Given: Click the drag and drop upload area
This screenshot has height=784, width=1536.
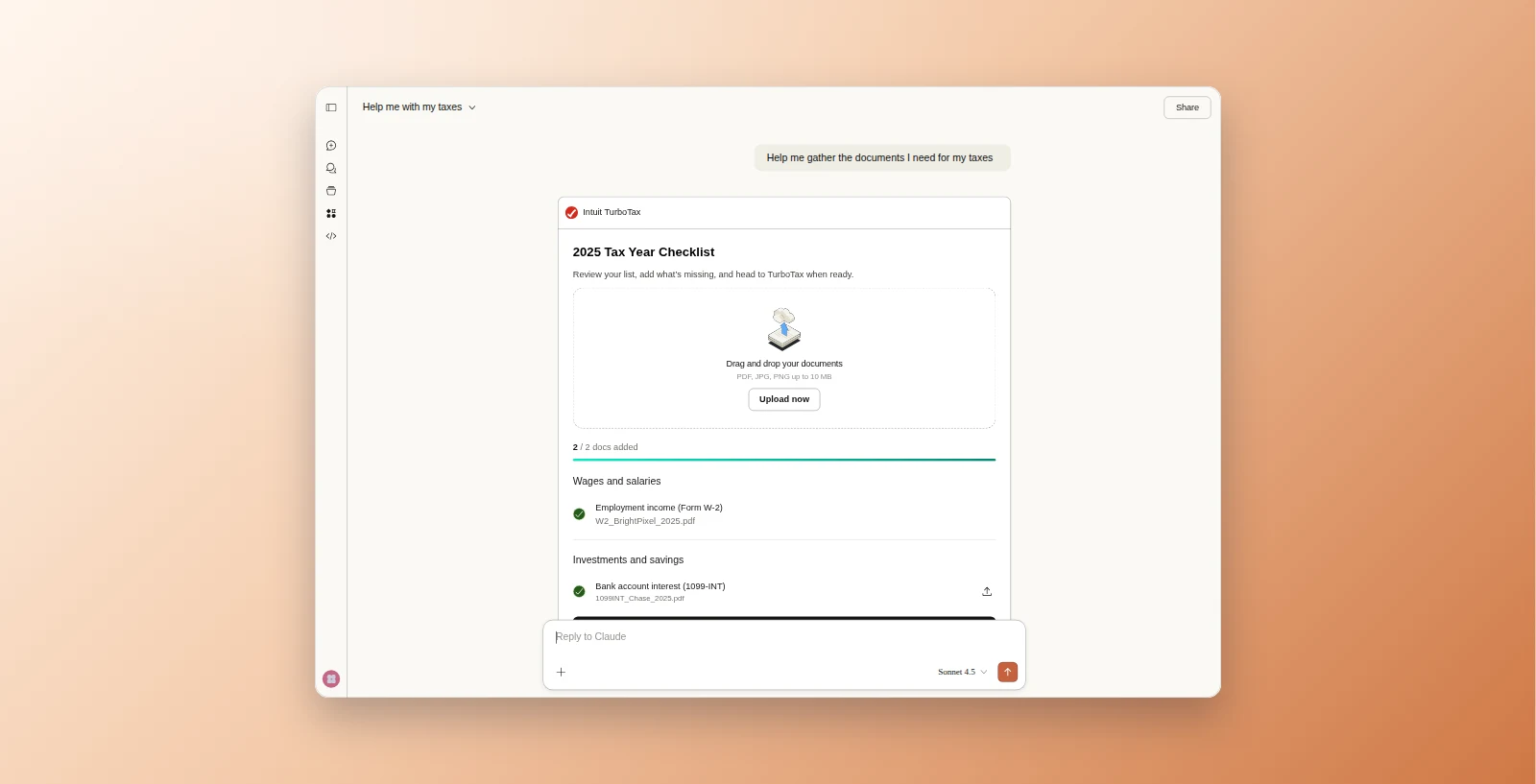Looking at the screenshot, I should pos(784,358).
